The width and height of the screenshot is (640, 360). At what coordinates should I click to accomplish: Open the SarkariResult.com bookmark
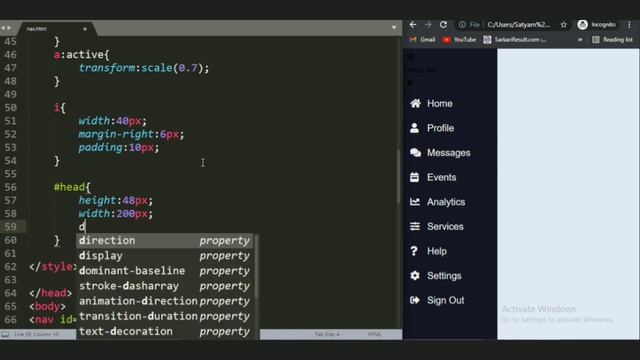click(x=515, y=40)
